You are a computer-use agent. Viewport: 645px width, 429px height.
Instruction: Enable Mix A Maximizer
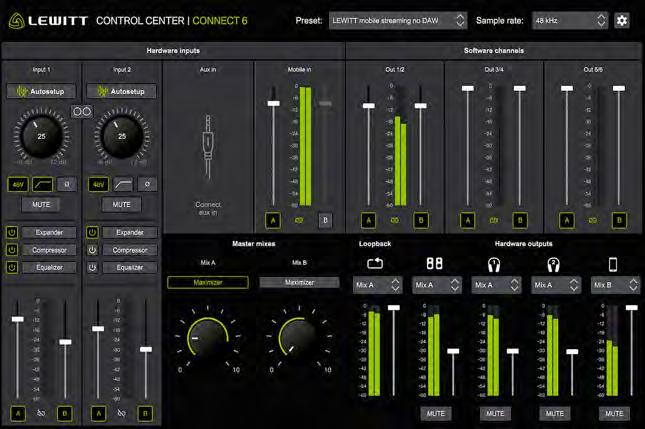click(208, 283)
